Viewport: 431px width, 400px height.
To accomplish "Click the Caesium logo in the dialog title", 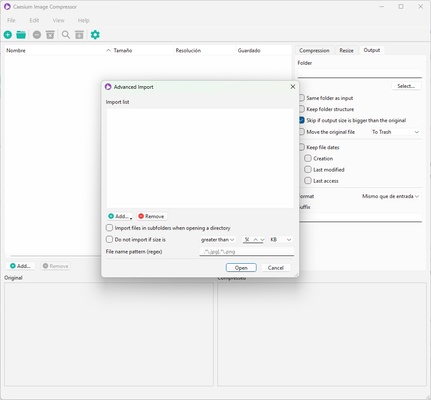I will [108, 87].
